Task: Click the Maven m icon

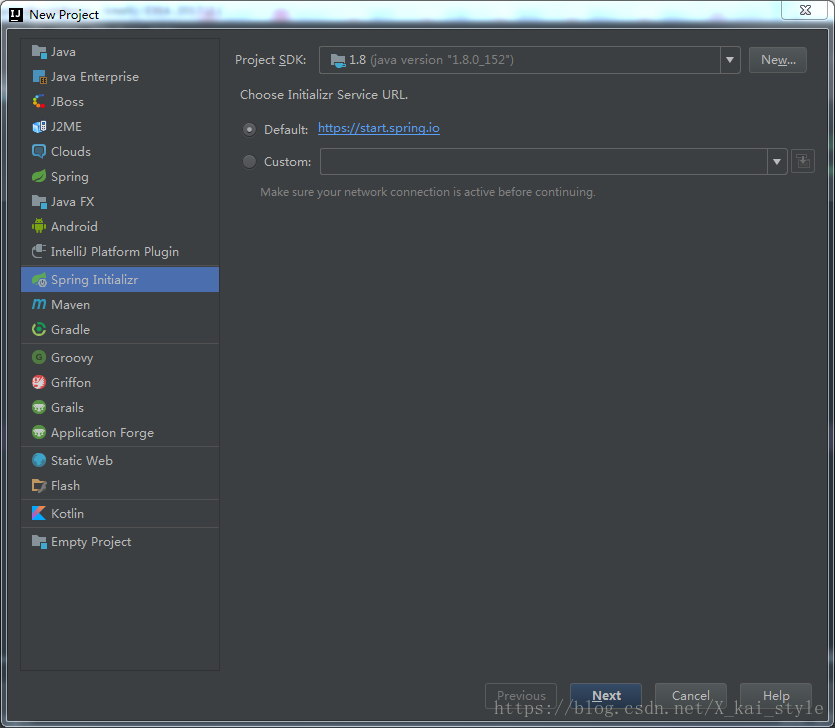Action: [39, 305]
